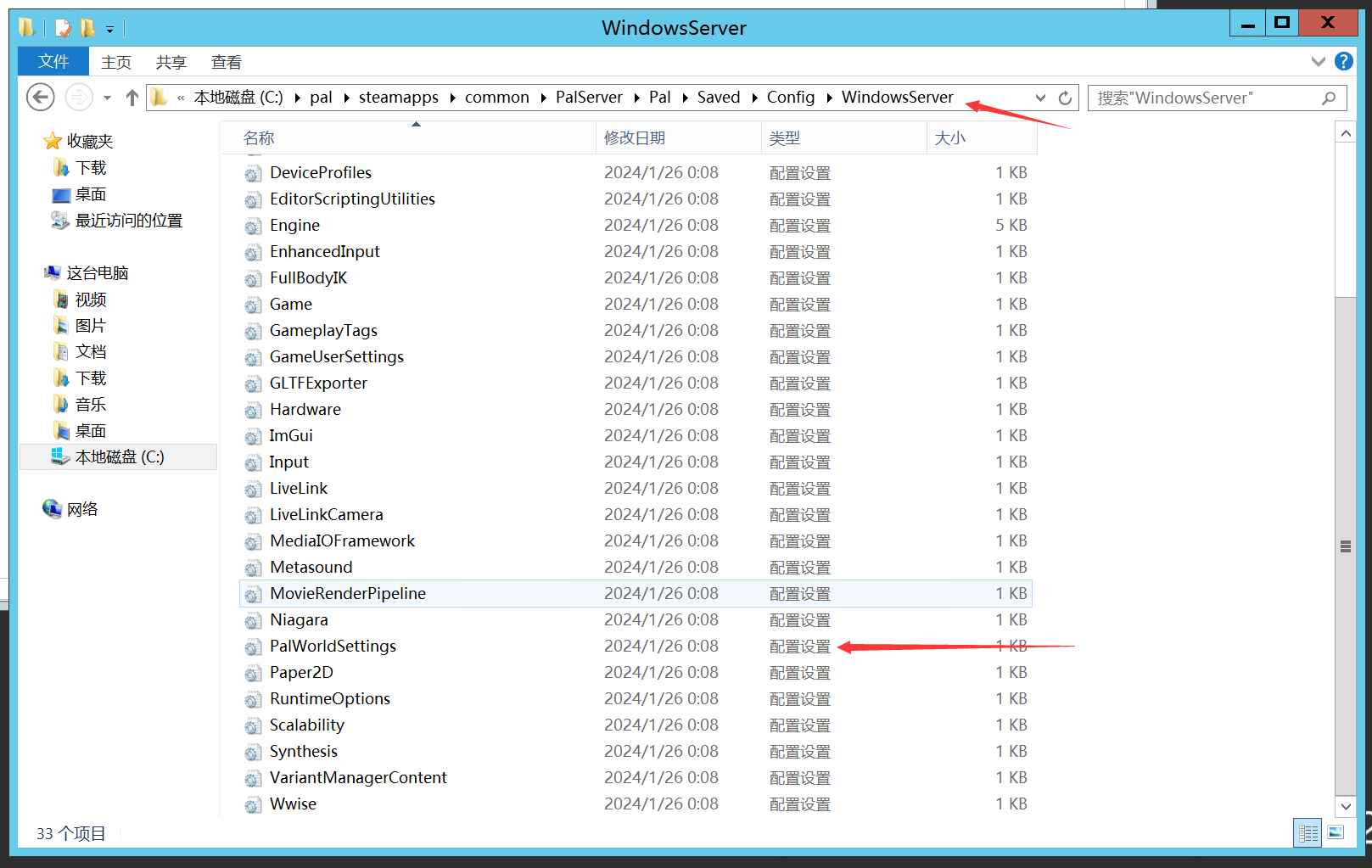Refresh the folder with the address bar refresh icon

pyautogui.click(x=1066, y=97)
